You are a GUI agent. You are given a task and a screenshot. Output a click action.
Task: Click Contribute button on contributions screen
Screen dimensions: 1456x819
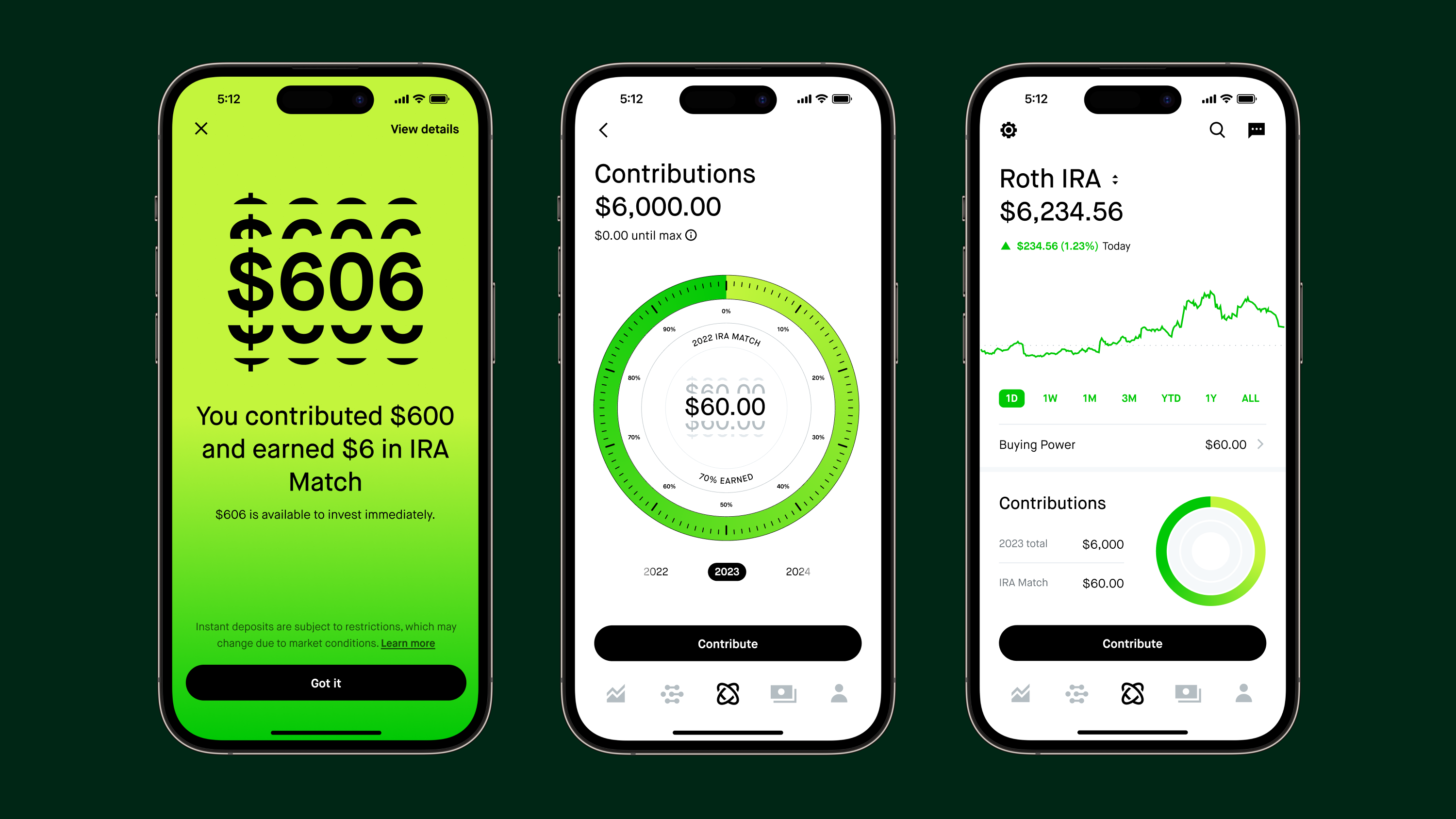[x=728, y=643]
